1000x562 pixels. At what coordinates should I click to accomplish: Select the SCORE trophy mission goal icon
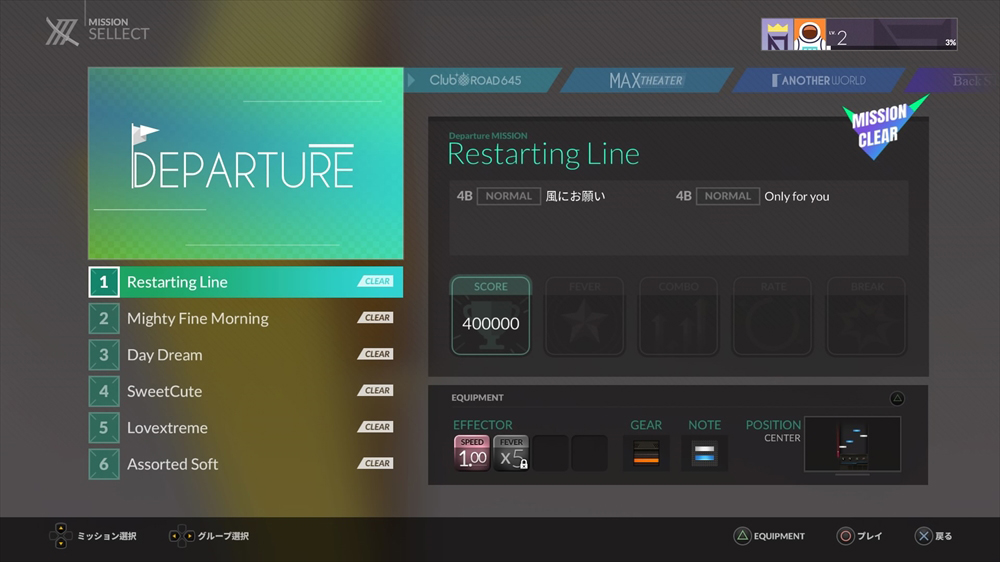(490, 316)
